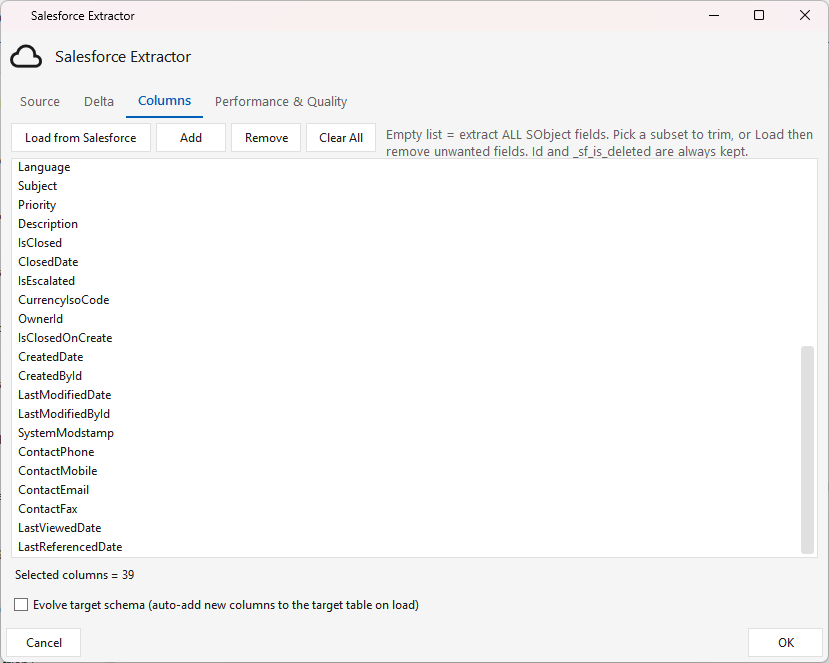
Task: Select the ContactPhone column row
Action: (406, 453)
